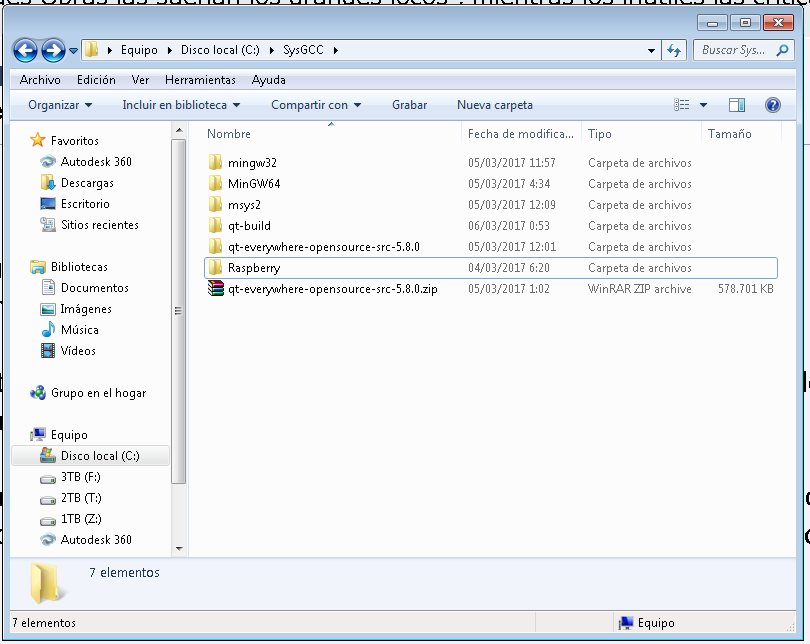Select Favoritos star in sidebar
The image size is (810, 644).
(38, 140)
